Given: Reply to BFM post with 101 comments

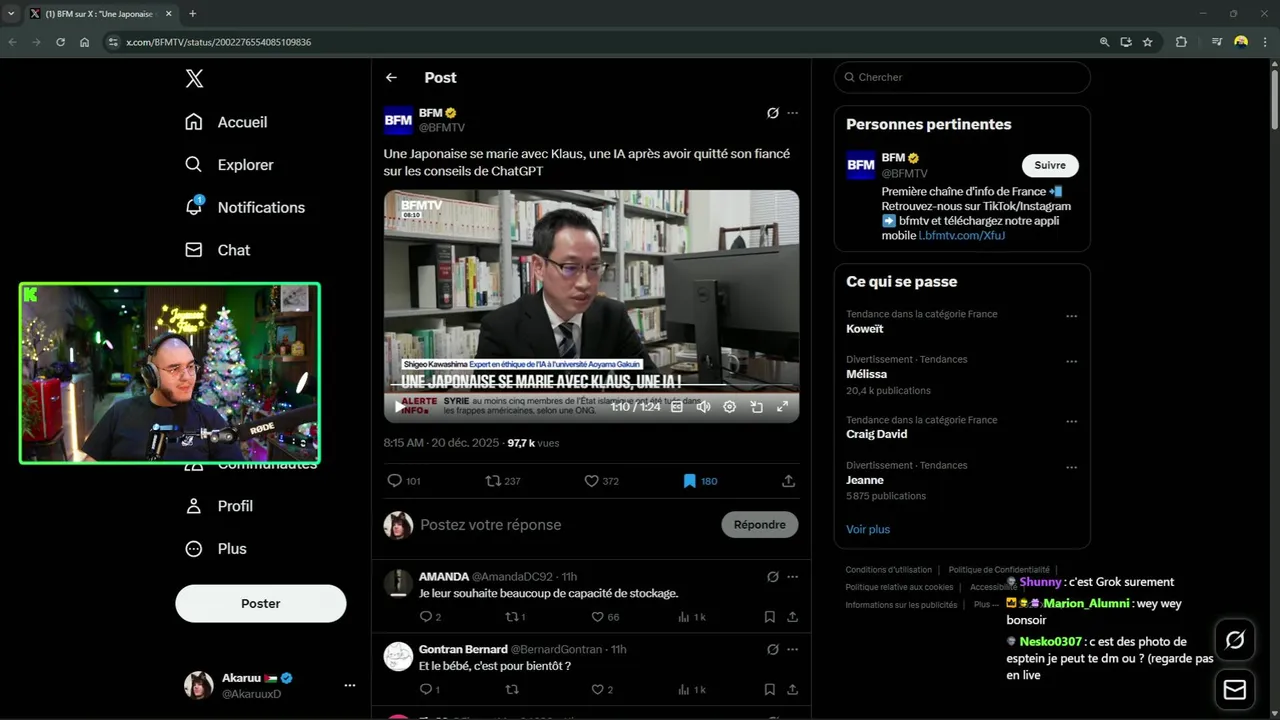Looking at the screenshot, I should 404,481.
